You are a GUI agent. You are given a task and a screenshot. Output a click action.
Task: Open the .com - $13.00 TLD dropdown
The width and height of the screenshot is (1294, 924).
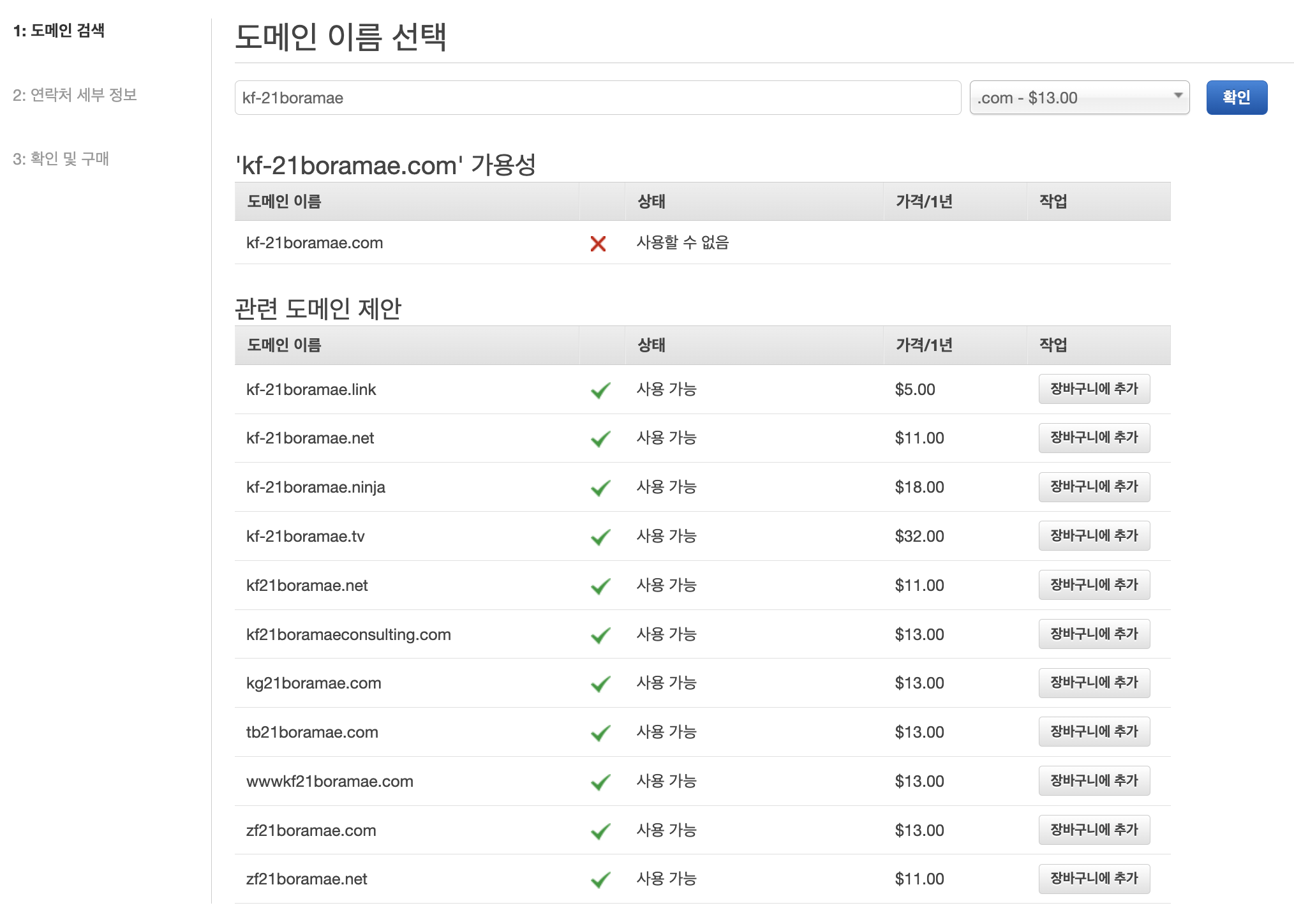pos(1079,98)
